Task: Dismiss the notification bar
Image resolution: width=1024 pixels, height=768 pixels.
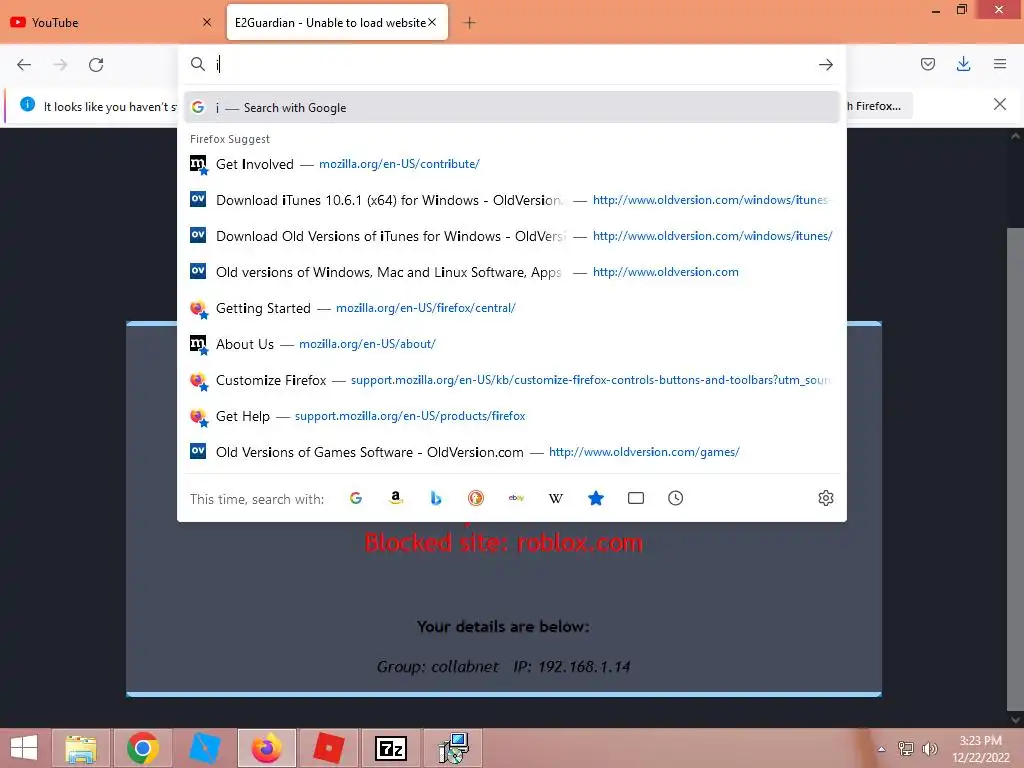Action: (999, 104)
